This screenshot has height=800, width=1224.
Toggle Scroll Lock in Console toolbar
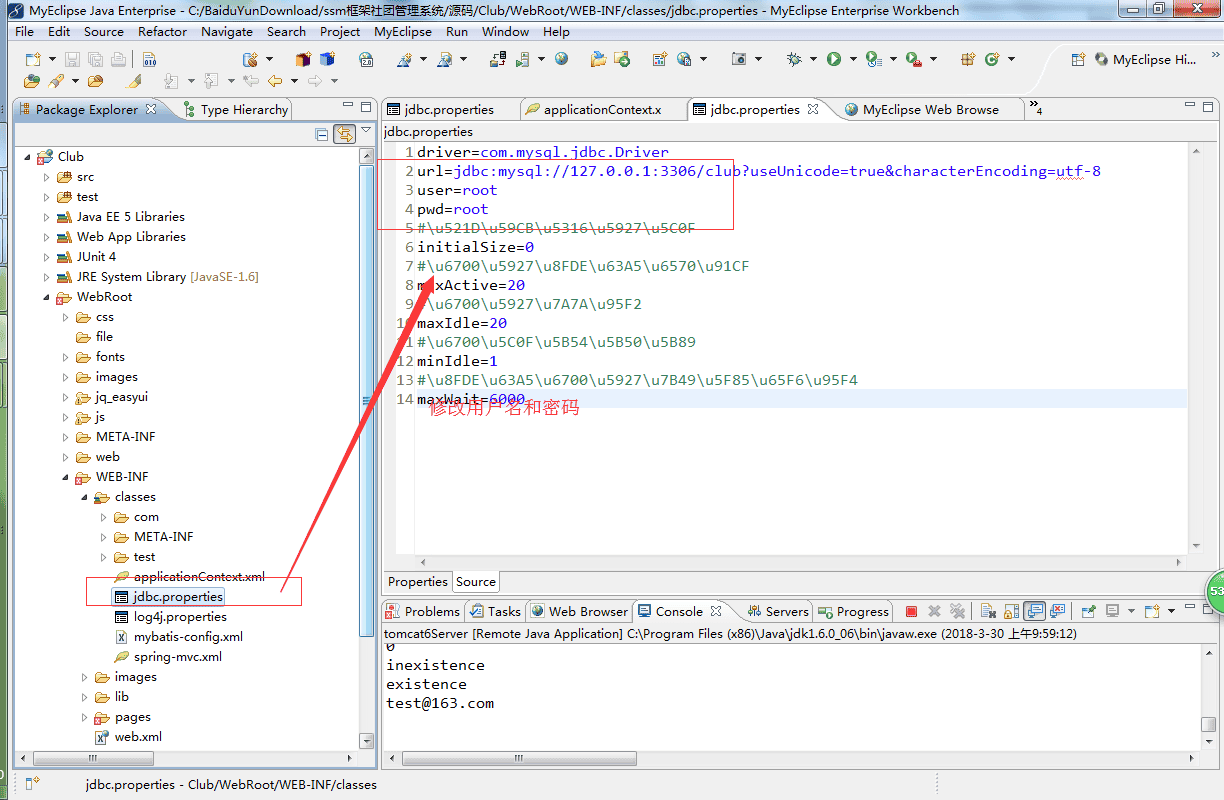click(x=1011, y=611)
